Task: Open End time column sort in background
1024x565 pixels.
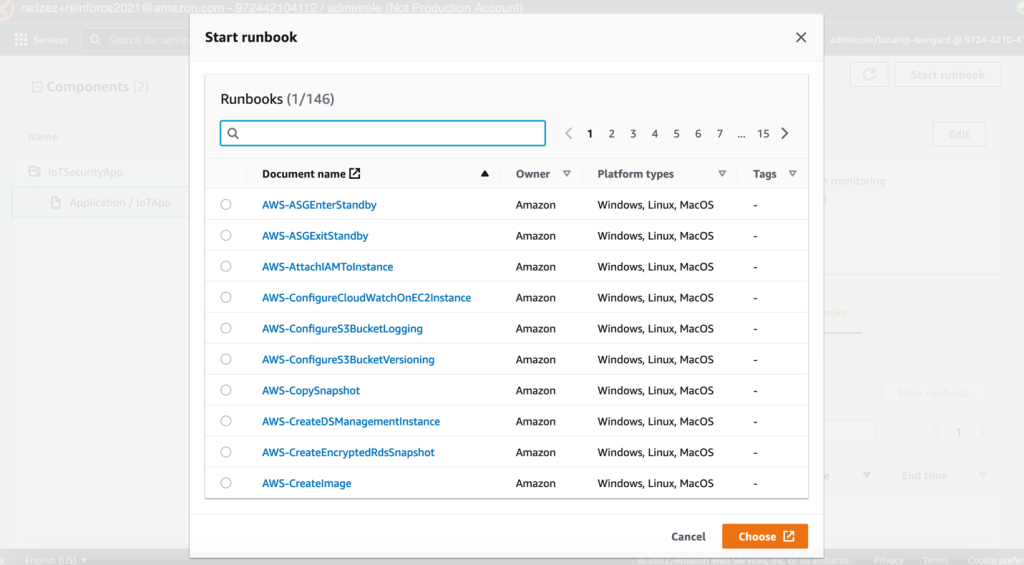Action: click(982, 476)
